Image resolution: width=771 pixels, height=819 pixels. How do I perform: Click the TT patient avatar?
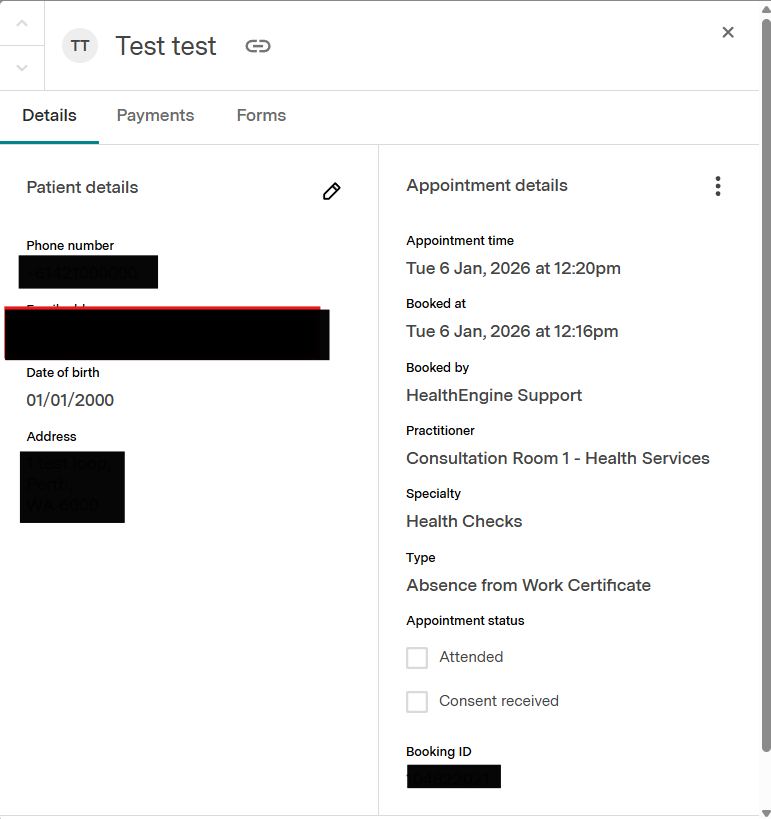coord(80,46)
